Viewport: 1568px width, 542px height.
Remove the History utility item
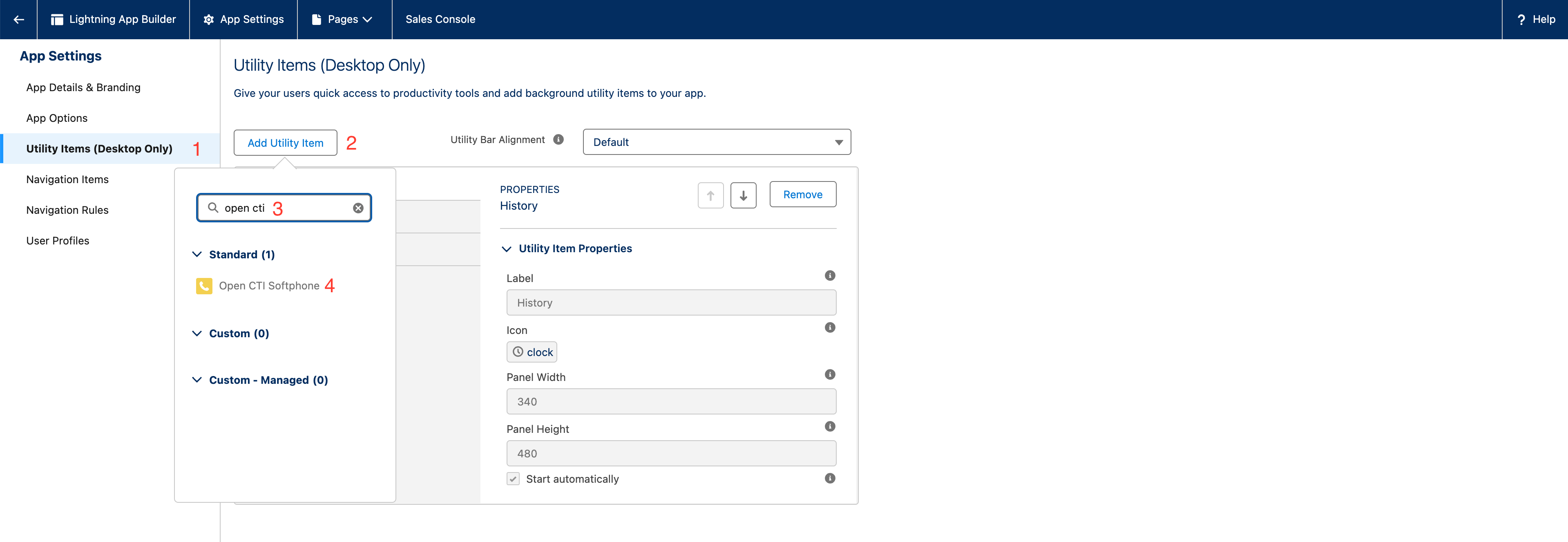coord(803,194)
